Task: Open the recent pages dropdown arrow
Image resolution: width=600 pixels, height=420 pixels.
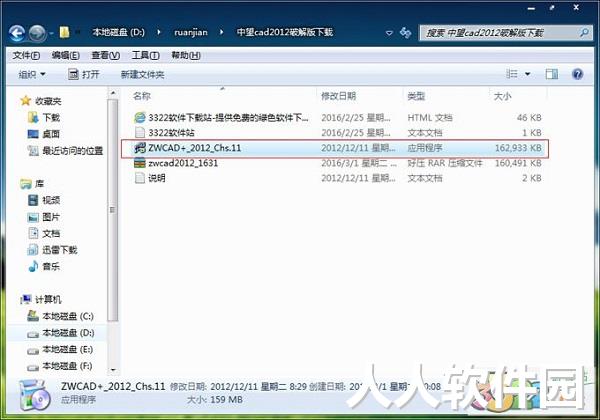Action: point(51,34)
